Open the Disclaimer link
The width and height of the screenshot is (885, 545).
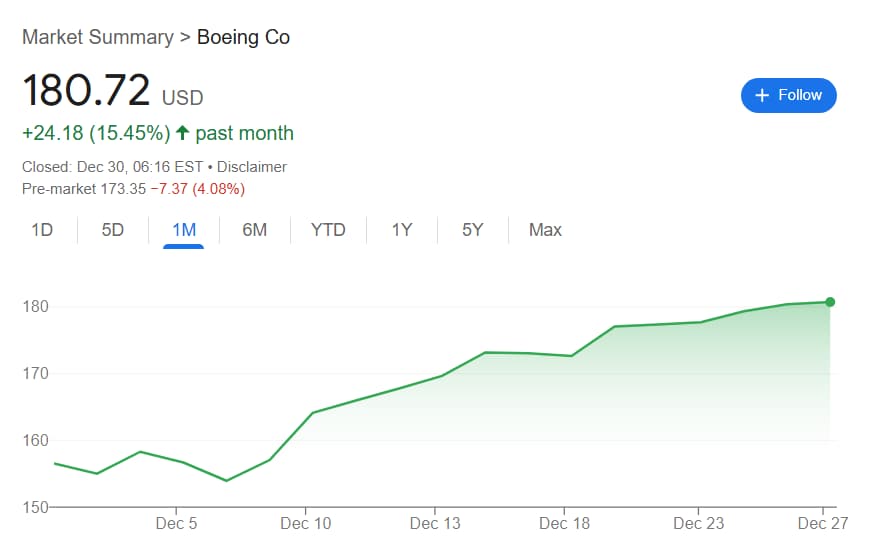[x=252, y=167]
